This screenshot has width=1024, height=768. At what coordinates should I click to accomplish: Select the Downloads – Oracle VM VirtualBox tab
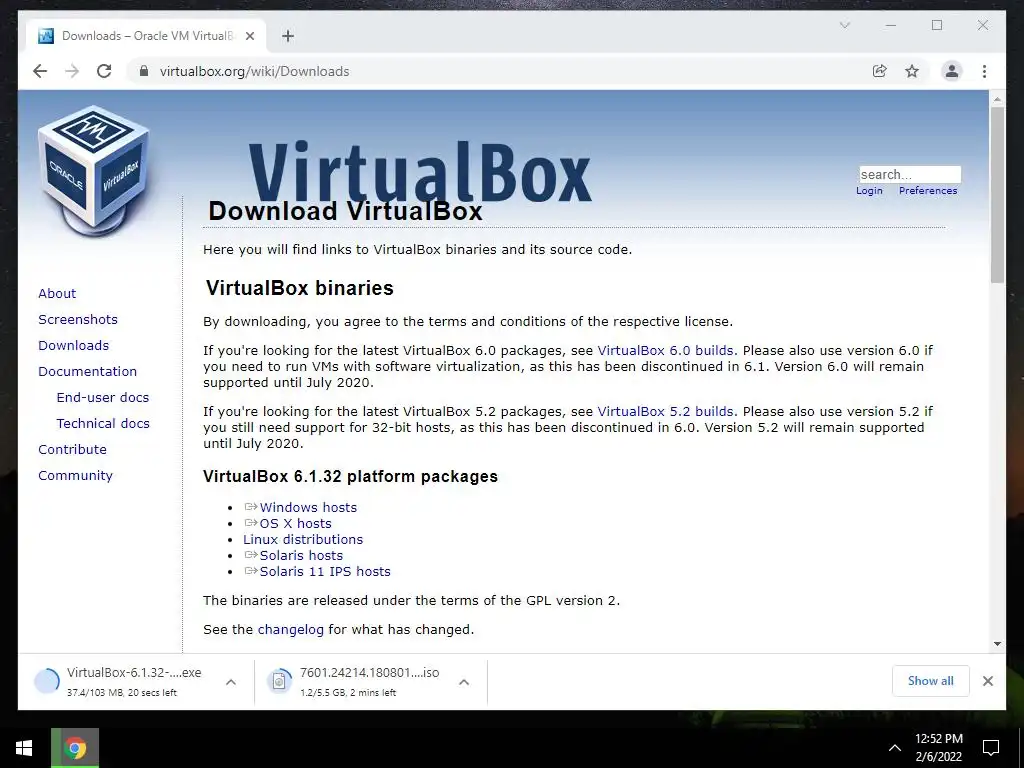pos(146,36)
